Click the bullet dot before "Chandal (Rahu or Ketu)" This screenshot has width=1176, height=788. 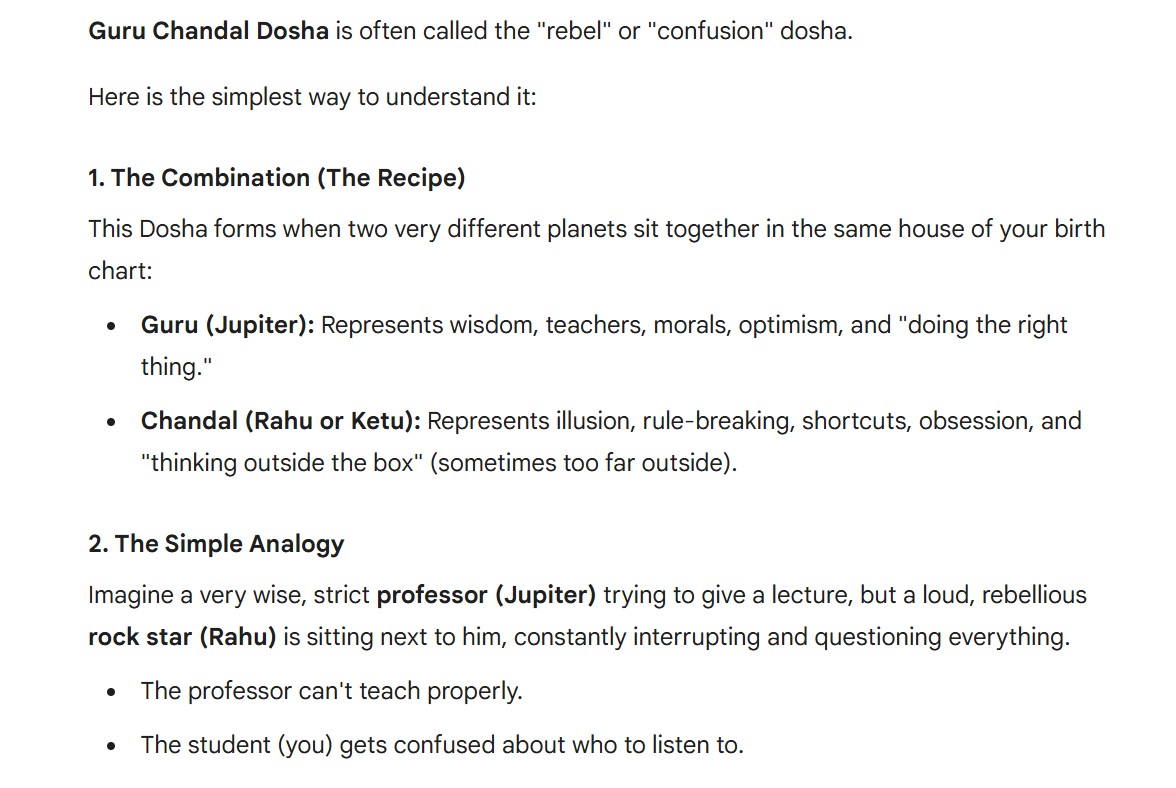[x=112, y=423]
